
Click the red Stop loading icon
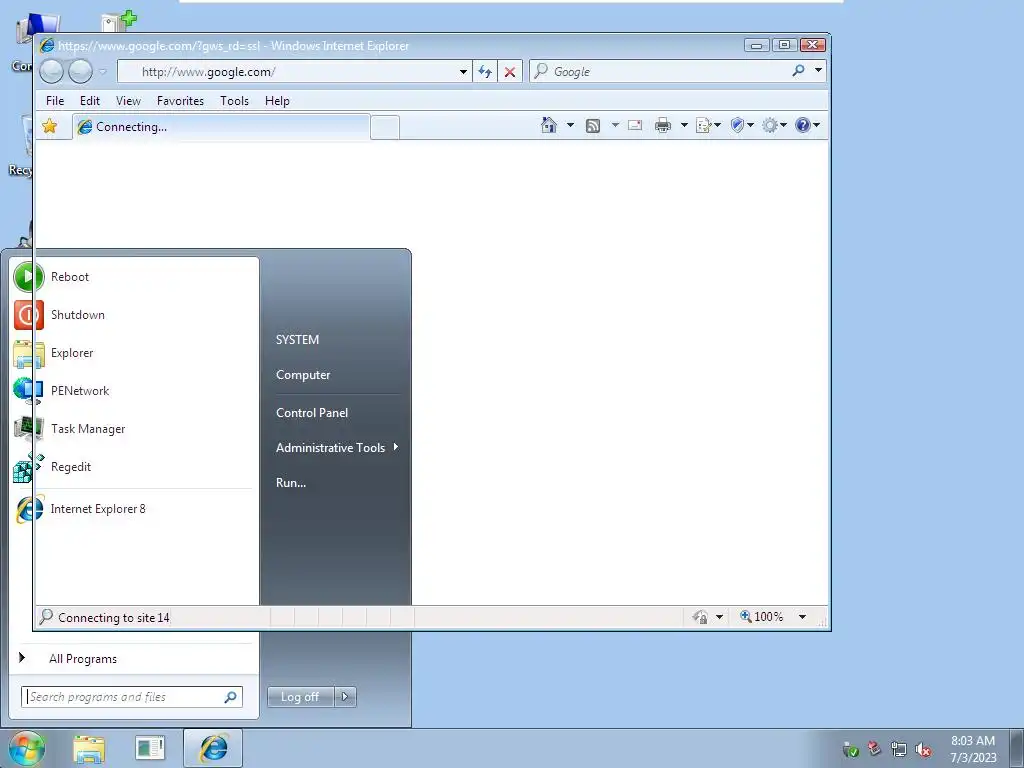pyautogui.click(x=510, y=72)
